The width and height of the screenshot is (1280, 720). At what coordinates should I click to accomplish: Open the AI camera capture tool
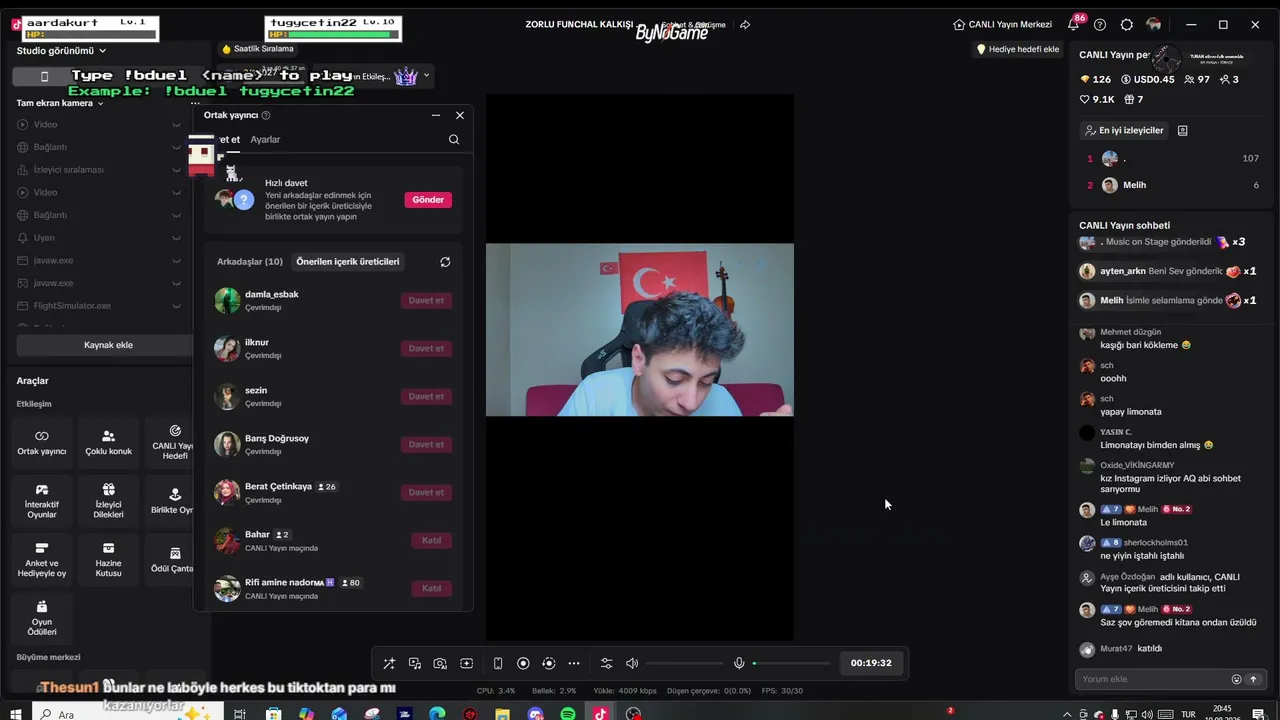pos(440,663)
